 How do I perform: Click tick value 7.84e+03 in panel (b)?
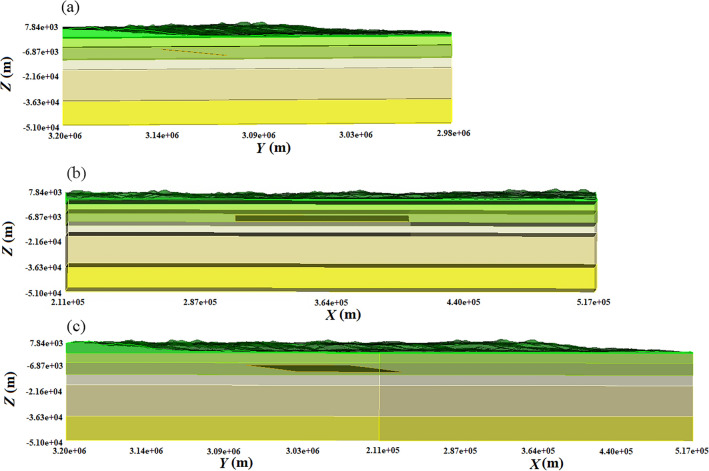pyautogui.click(x=45, y=192)
